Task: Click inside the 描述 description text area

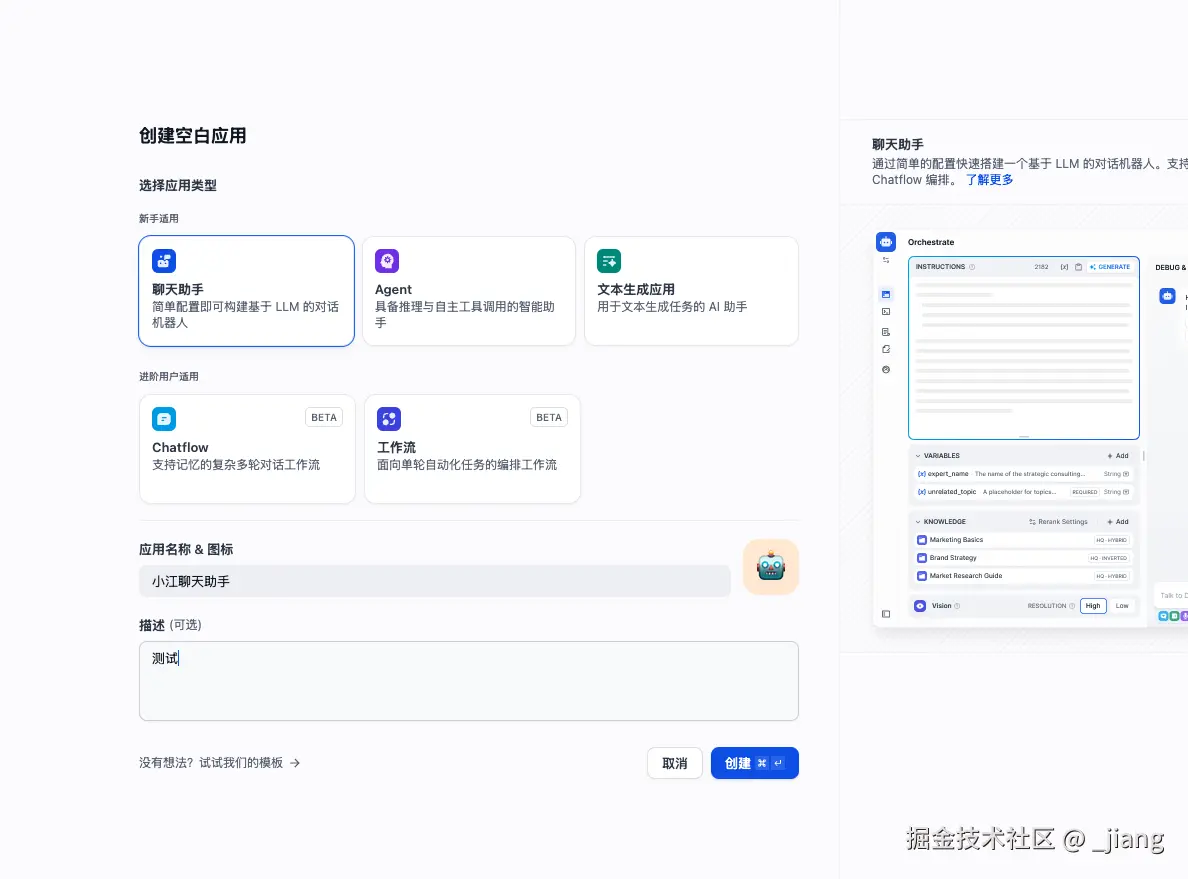Action: coord(468,680)
